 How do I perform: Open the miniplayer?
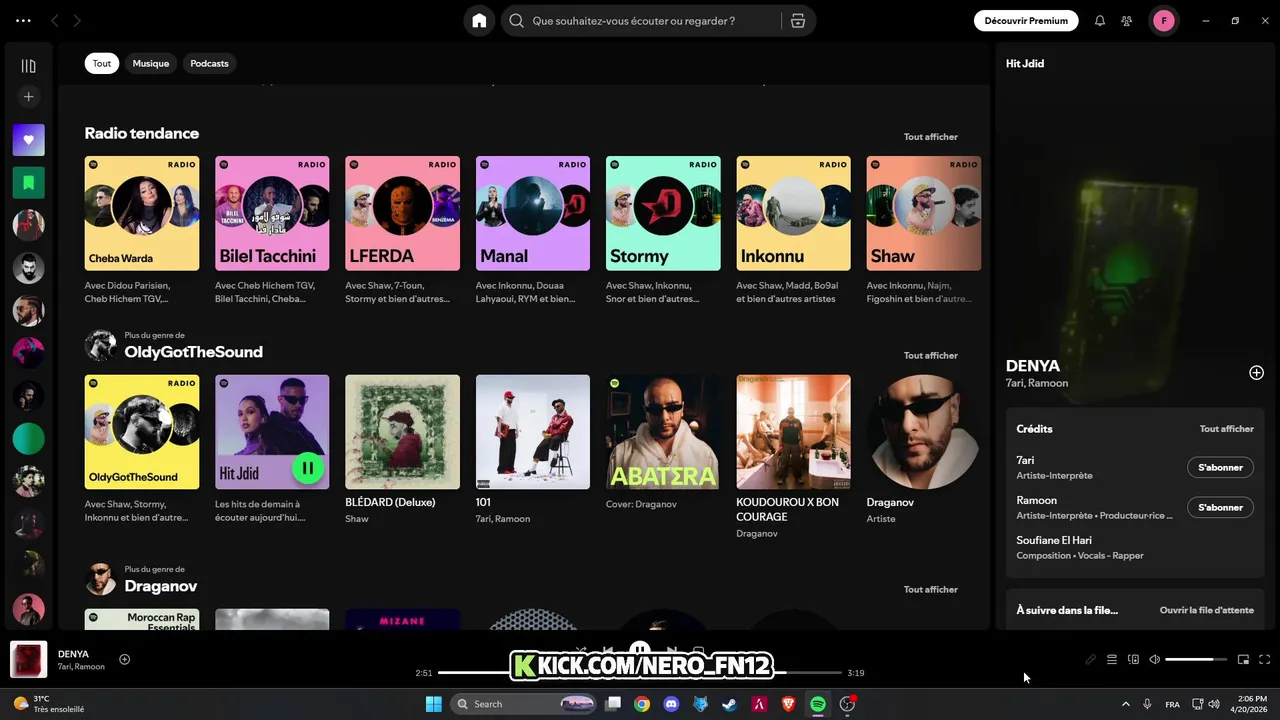1243,659
